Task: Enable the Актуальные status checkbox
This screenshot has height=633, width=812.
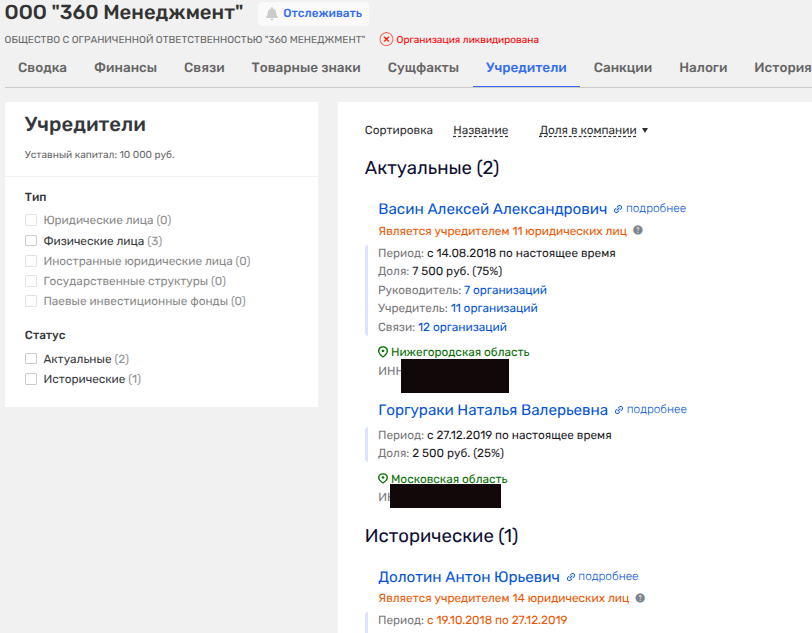Action: pos(31,359)
